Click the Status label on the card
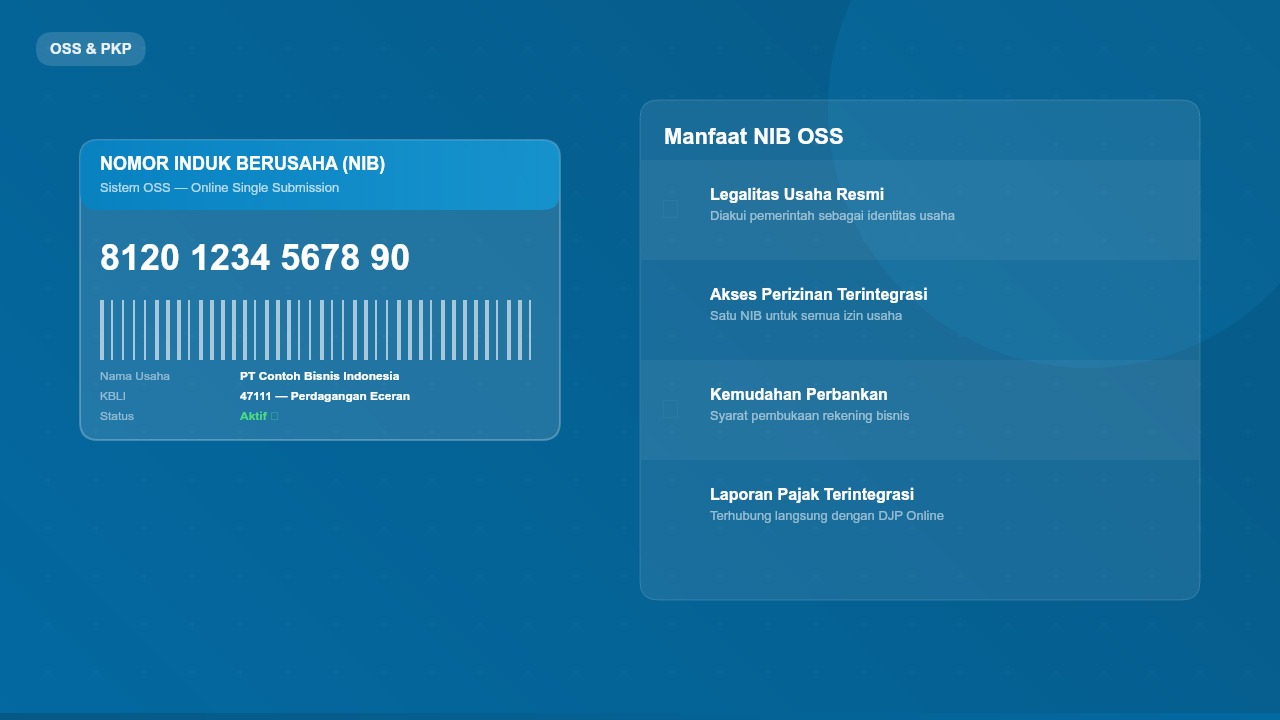 click(117, 417)
